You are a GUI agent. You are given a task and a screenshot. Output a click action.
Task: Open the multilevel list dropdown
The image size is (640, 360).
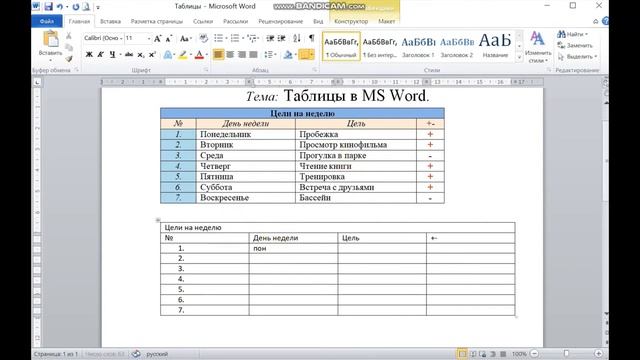258,38
